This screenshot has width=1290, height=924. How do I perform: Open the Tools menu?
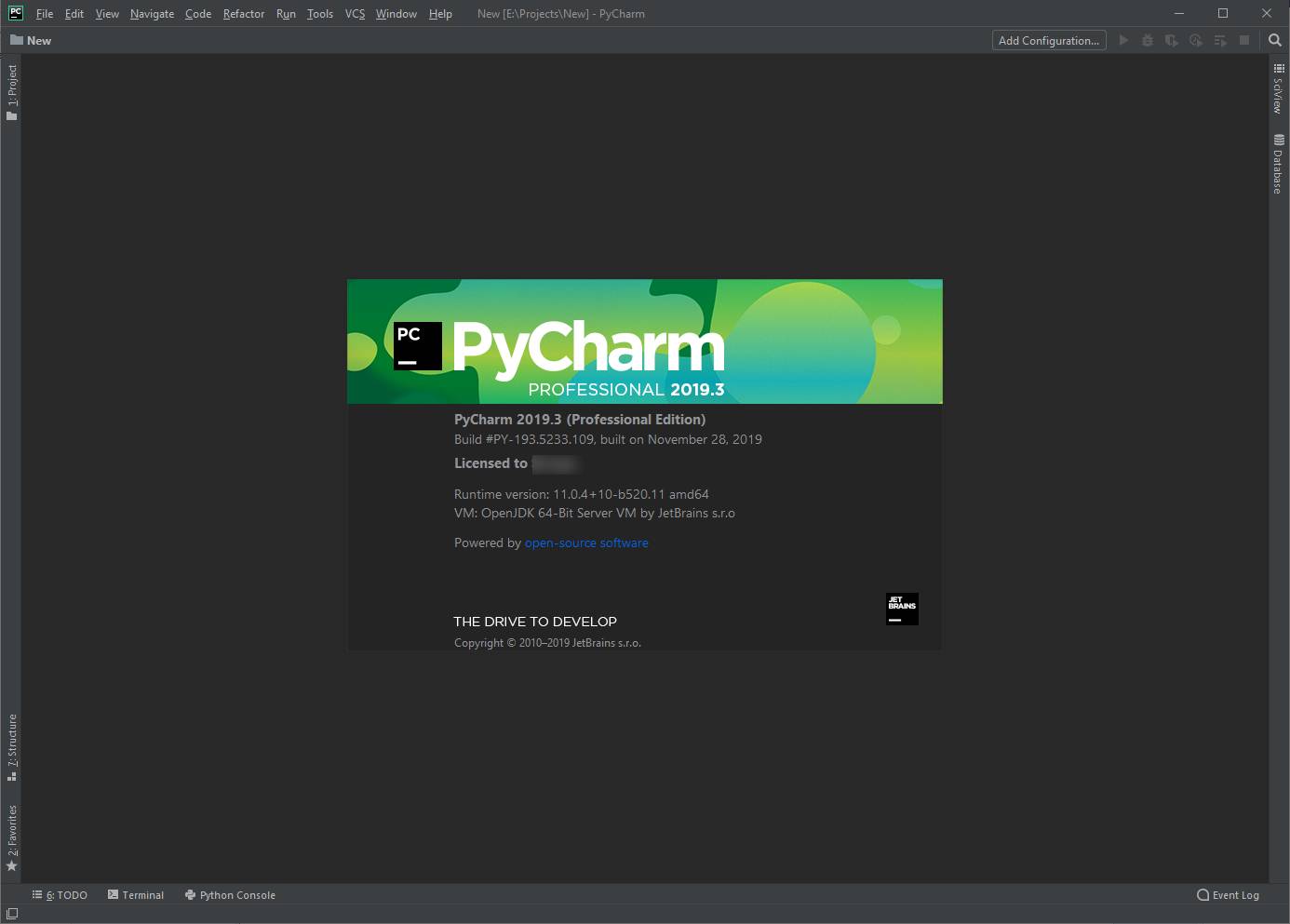tap(320, 14)
